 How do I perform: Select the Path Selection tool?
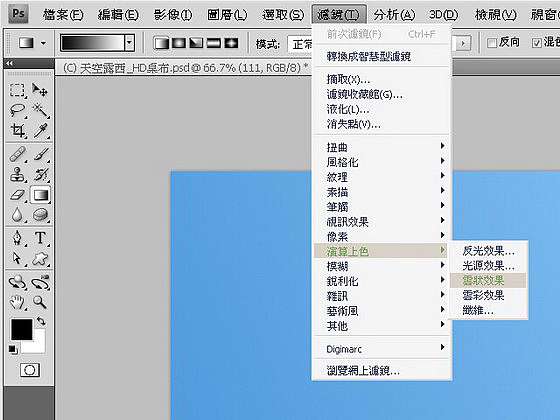17,258
